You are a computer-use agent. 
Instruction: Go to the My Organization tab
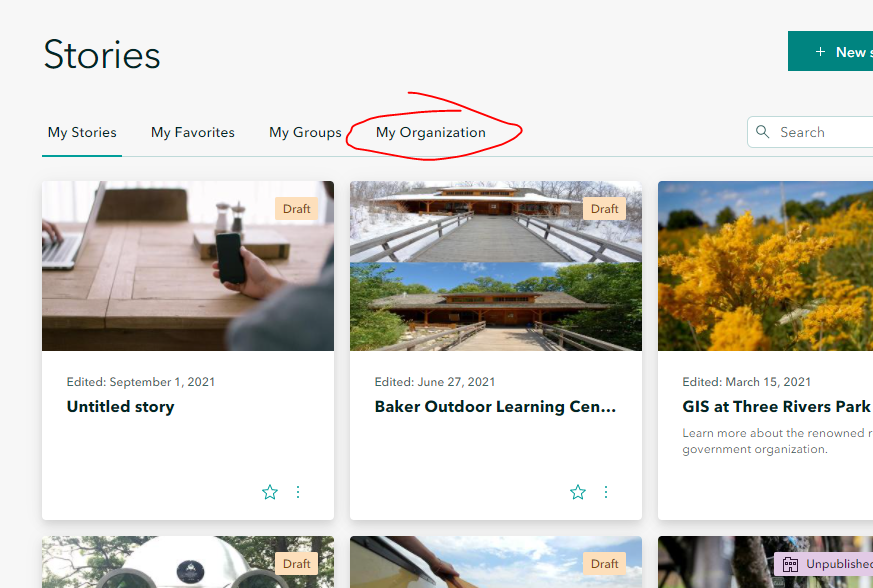pyautogui.click(x=431, y=132)
